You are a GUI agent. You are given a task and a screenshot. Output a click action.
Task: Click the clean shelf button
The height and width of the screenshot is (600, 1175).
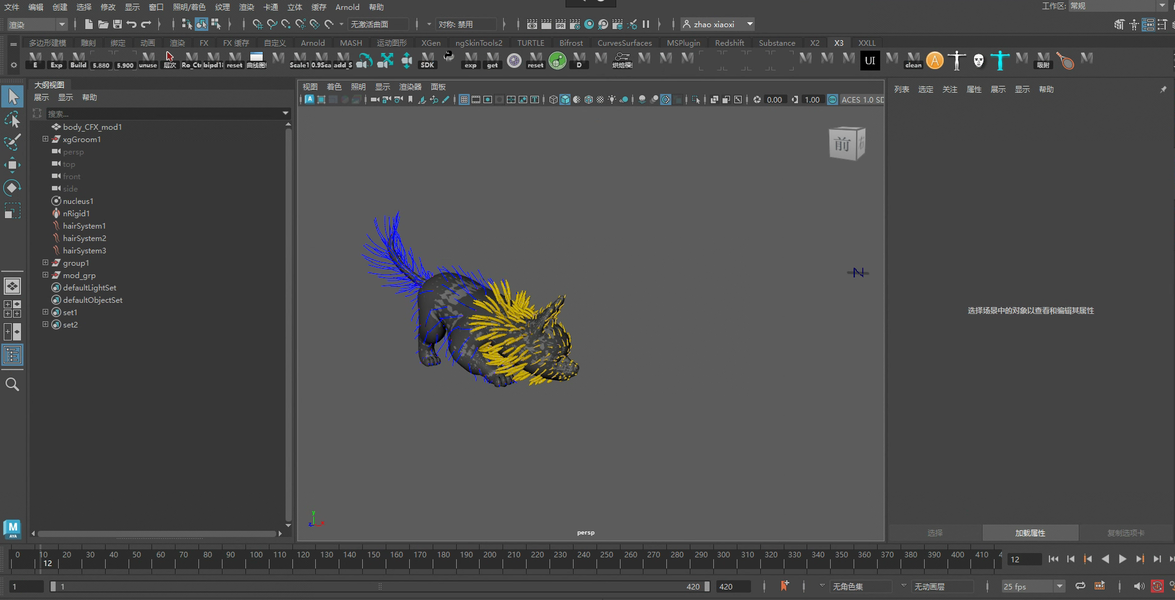tap(913, 61)
